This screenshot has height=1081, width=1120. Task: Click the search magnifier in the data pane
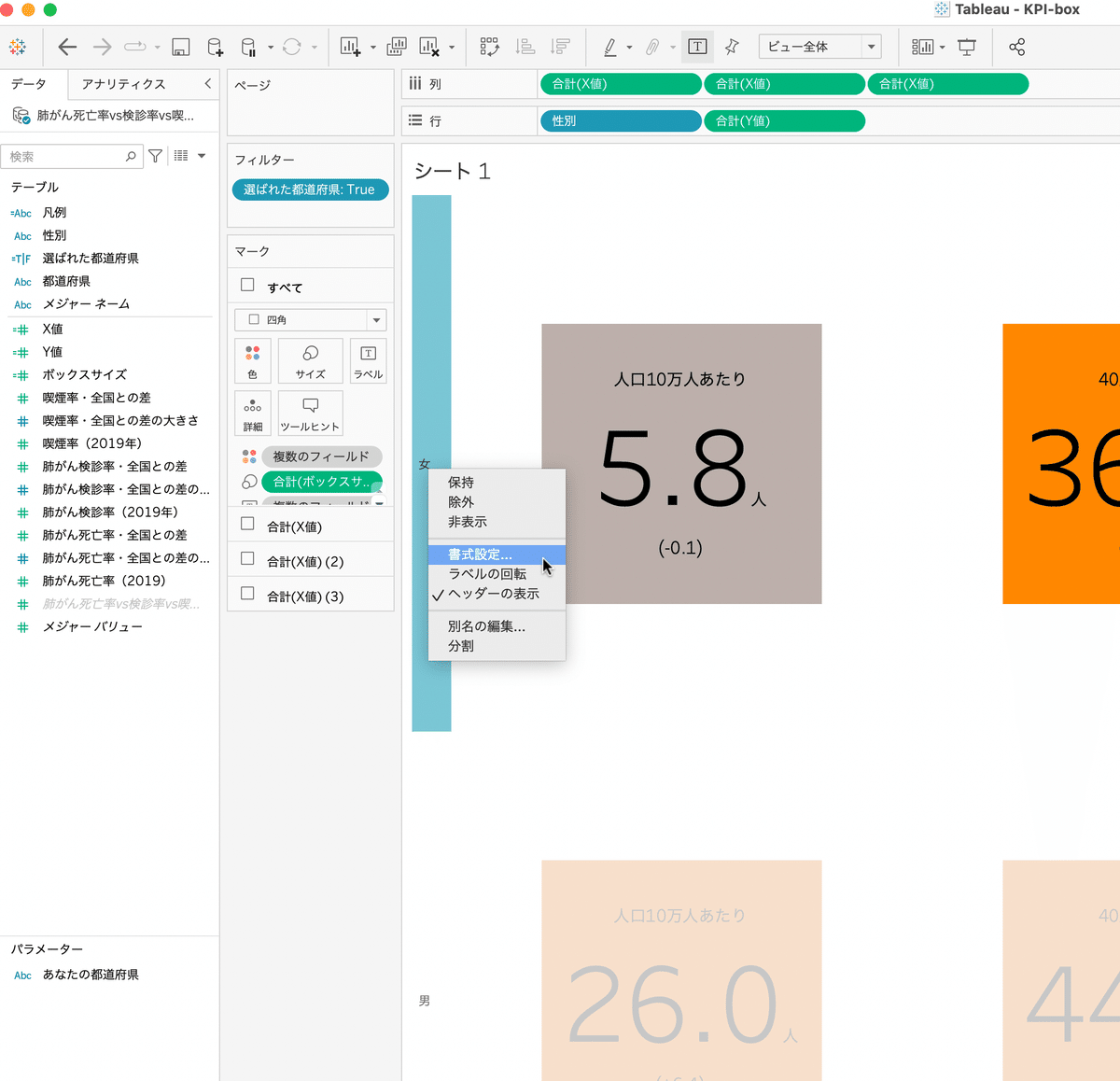[x=131, y=157]
